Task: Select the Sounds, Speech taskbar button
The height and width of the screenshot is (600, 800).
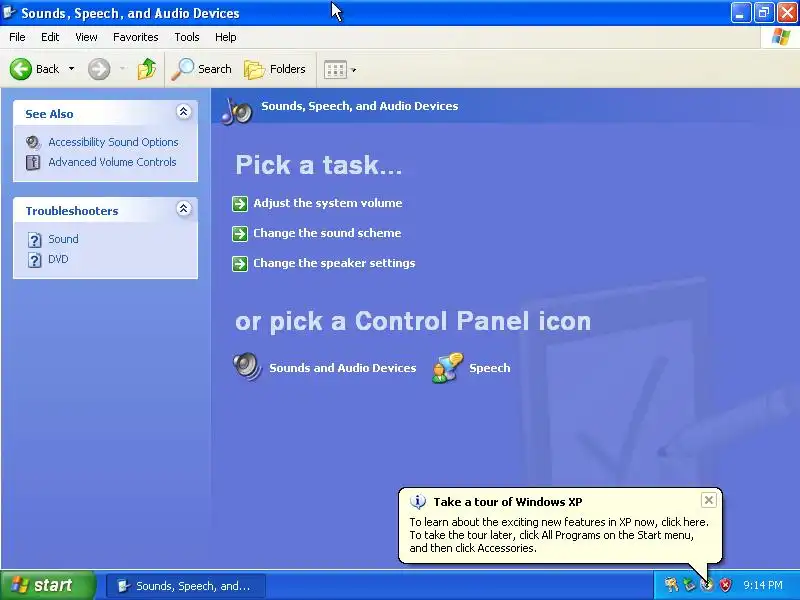Action: [x=186, y=586]
